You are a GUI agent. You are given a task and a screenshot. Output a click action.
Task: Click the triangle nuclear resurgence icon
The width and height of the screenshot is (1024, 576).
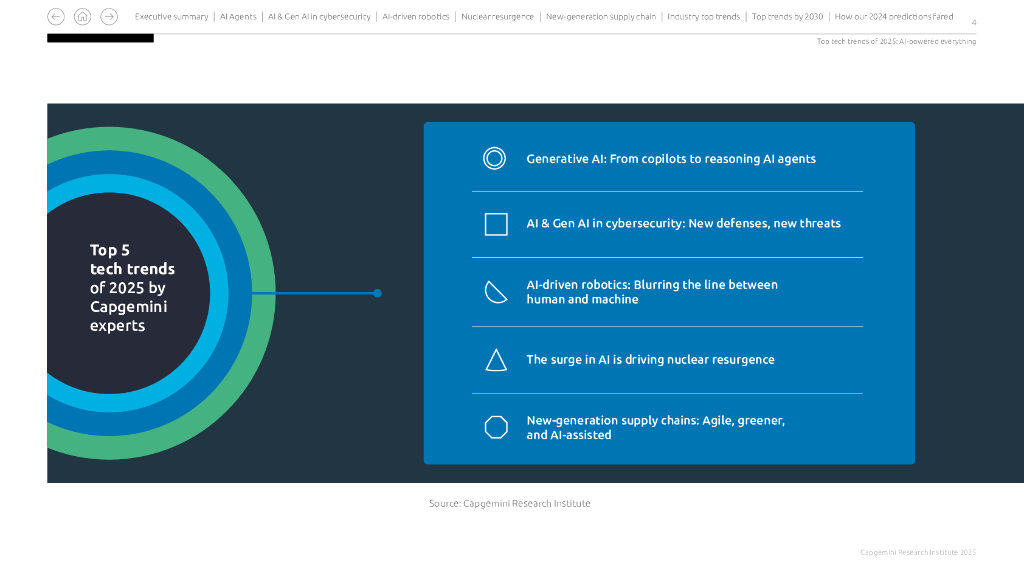point(496,360)
